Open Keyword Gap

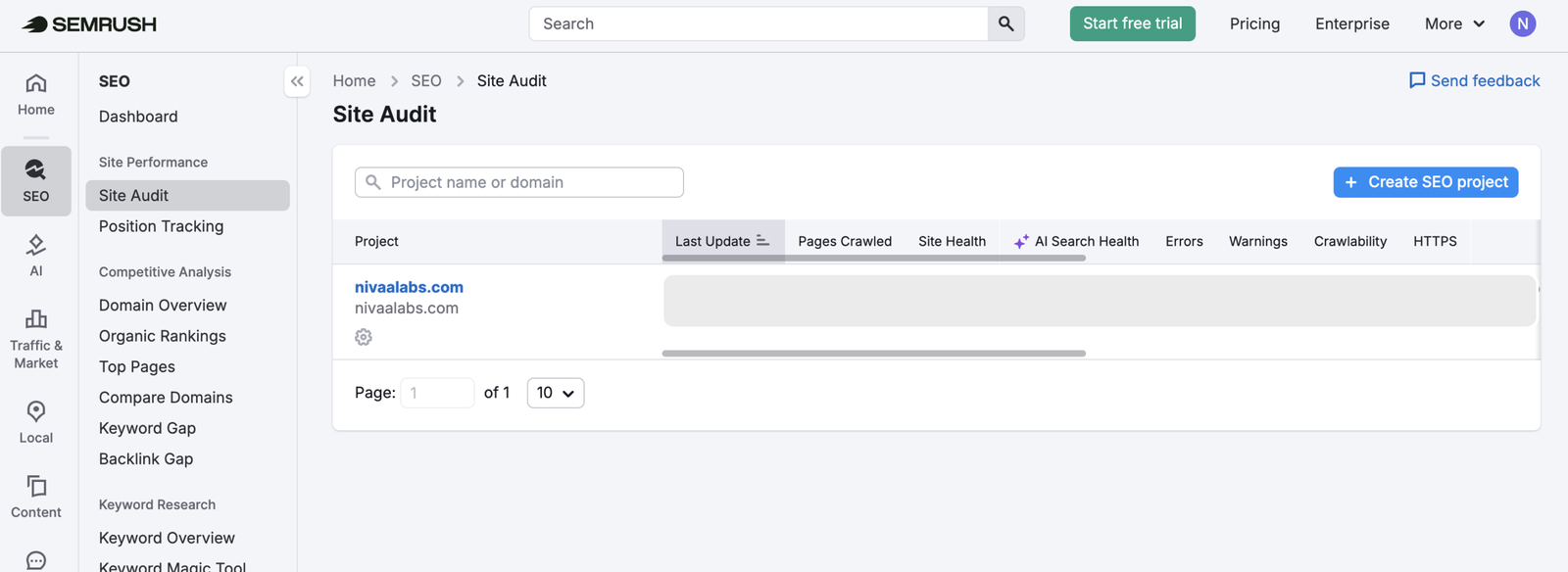pyautogui.click(x=147, y=428)
